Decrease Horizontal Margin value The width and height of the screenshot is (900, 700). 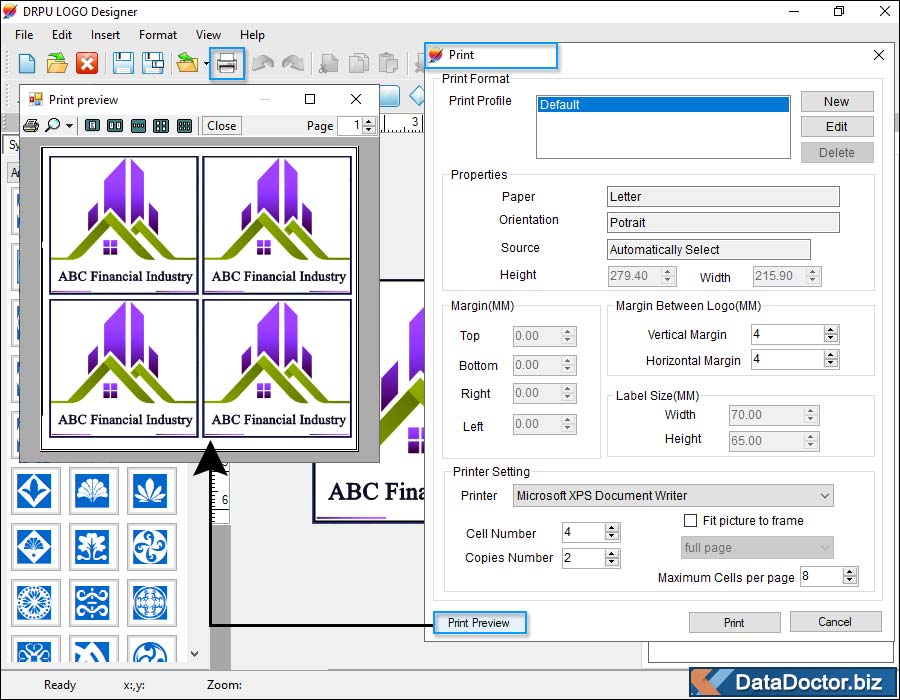(831, 364)
